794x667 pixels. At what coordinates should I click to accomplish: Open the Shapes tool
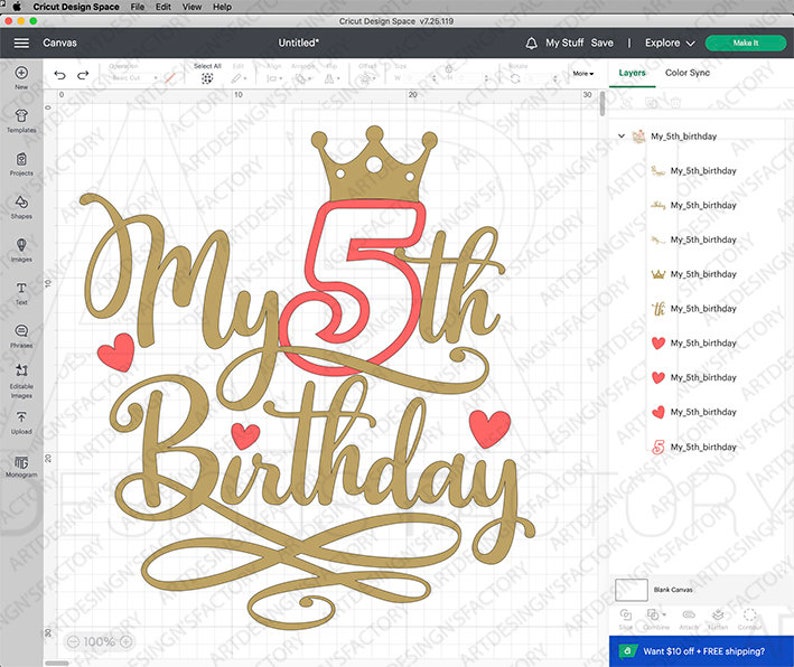(21, 207)
